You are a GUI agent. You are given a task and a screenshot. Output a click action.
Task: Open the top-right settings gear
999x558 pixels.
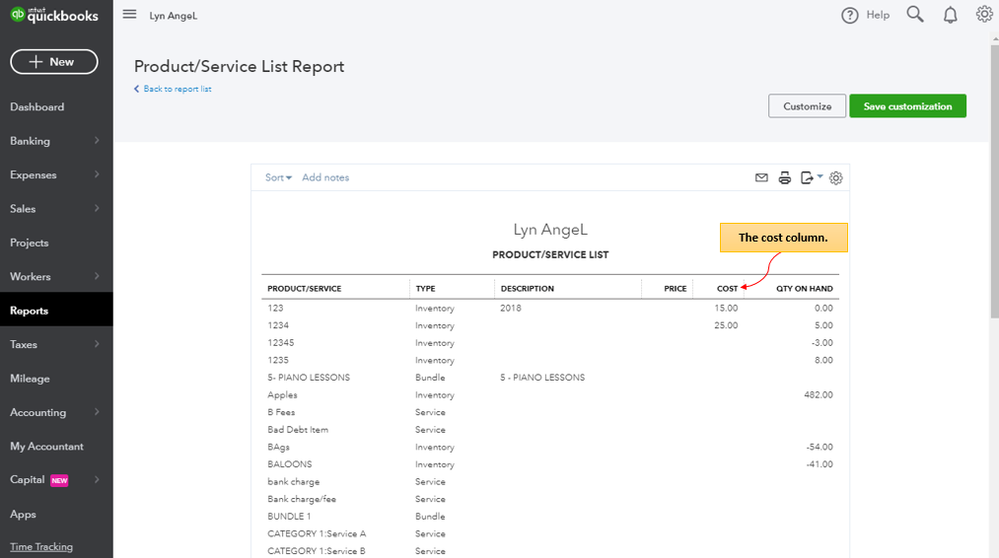click(x=984, y=14)
